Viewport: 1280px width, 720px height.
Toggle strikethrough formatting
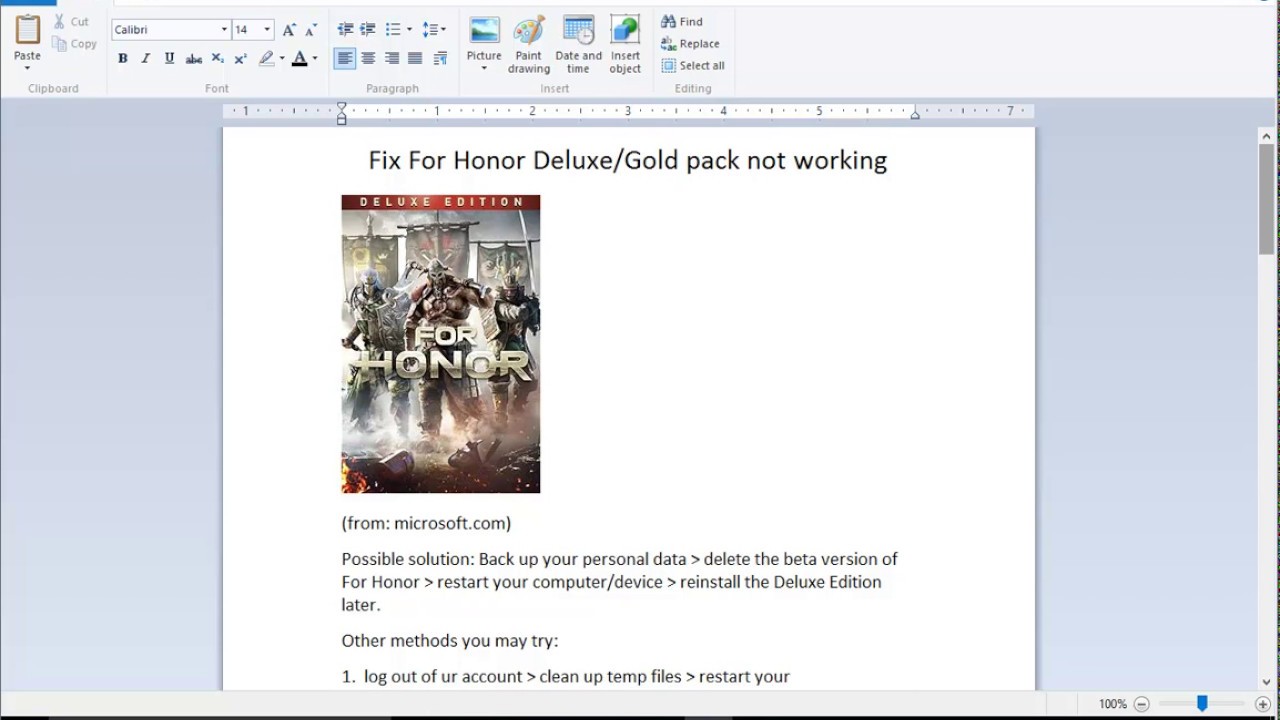point(194,59)
